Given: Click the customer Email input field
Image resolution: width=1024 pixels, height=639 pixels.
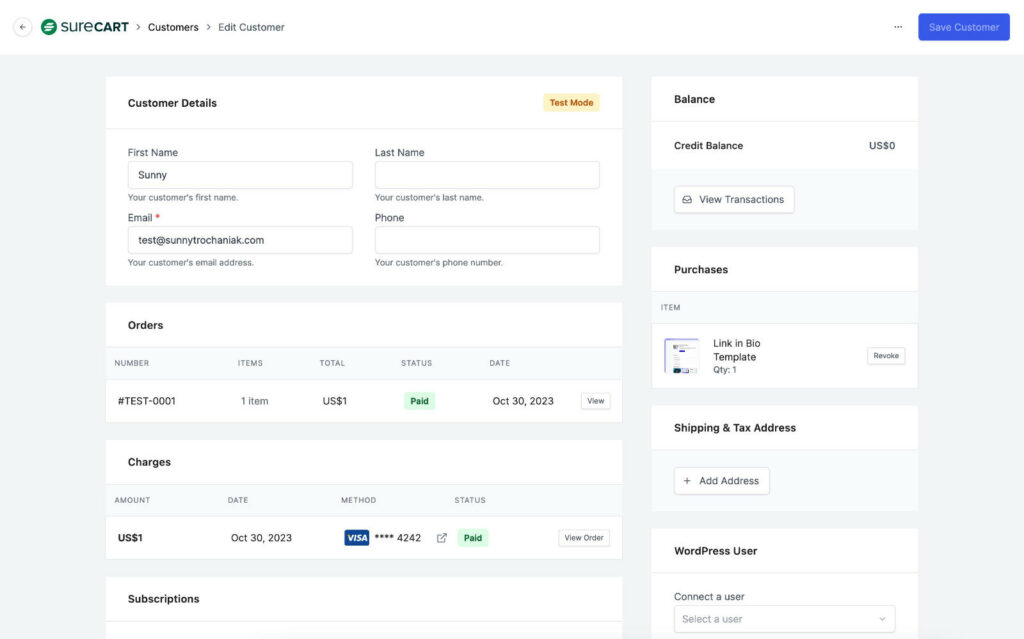Looking at the screenshot, I should coord(240,240).
